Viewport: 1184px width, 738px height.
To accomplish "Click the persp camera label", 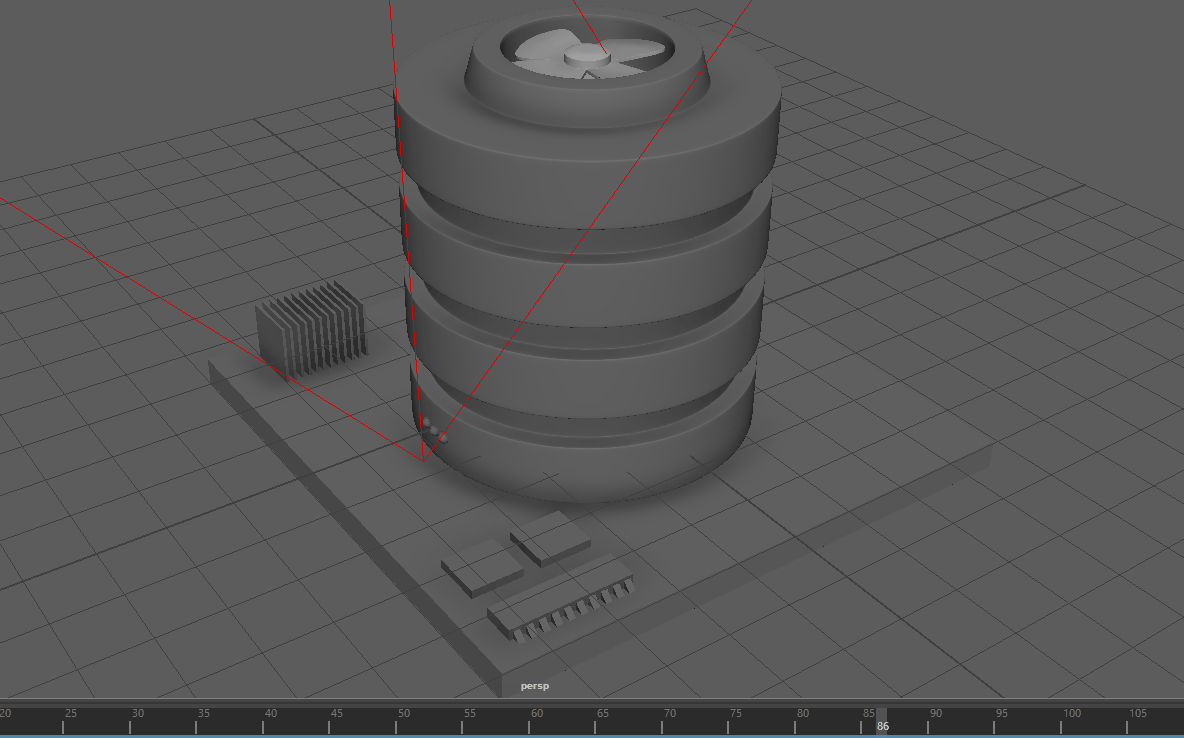I will tap(535, 686).
